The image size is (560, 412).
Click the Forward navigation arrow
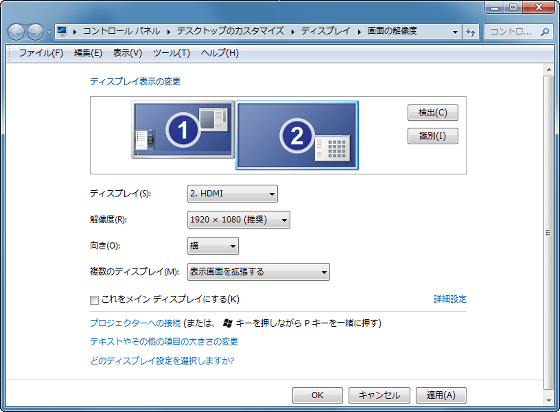click(35, 32)
